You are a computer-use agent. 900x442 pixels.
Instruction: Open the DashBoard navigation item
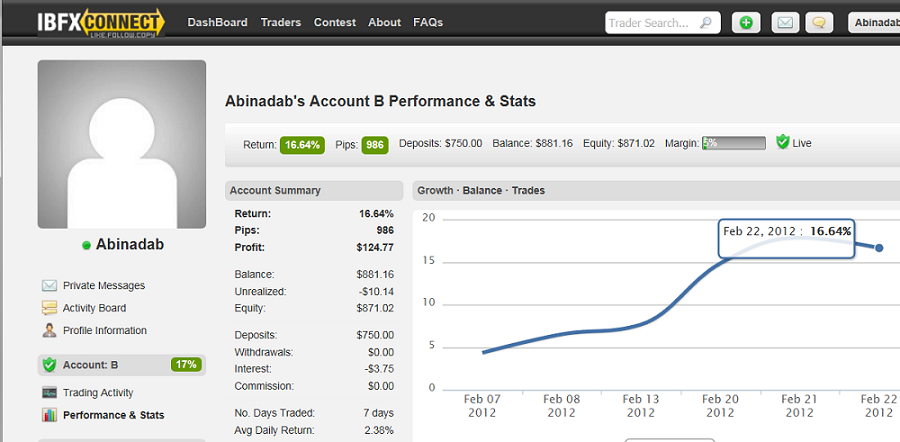point(217,22)
